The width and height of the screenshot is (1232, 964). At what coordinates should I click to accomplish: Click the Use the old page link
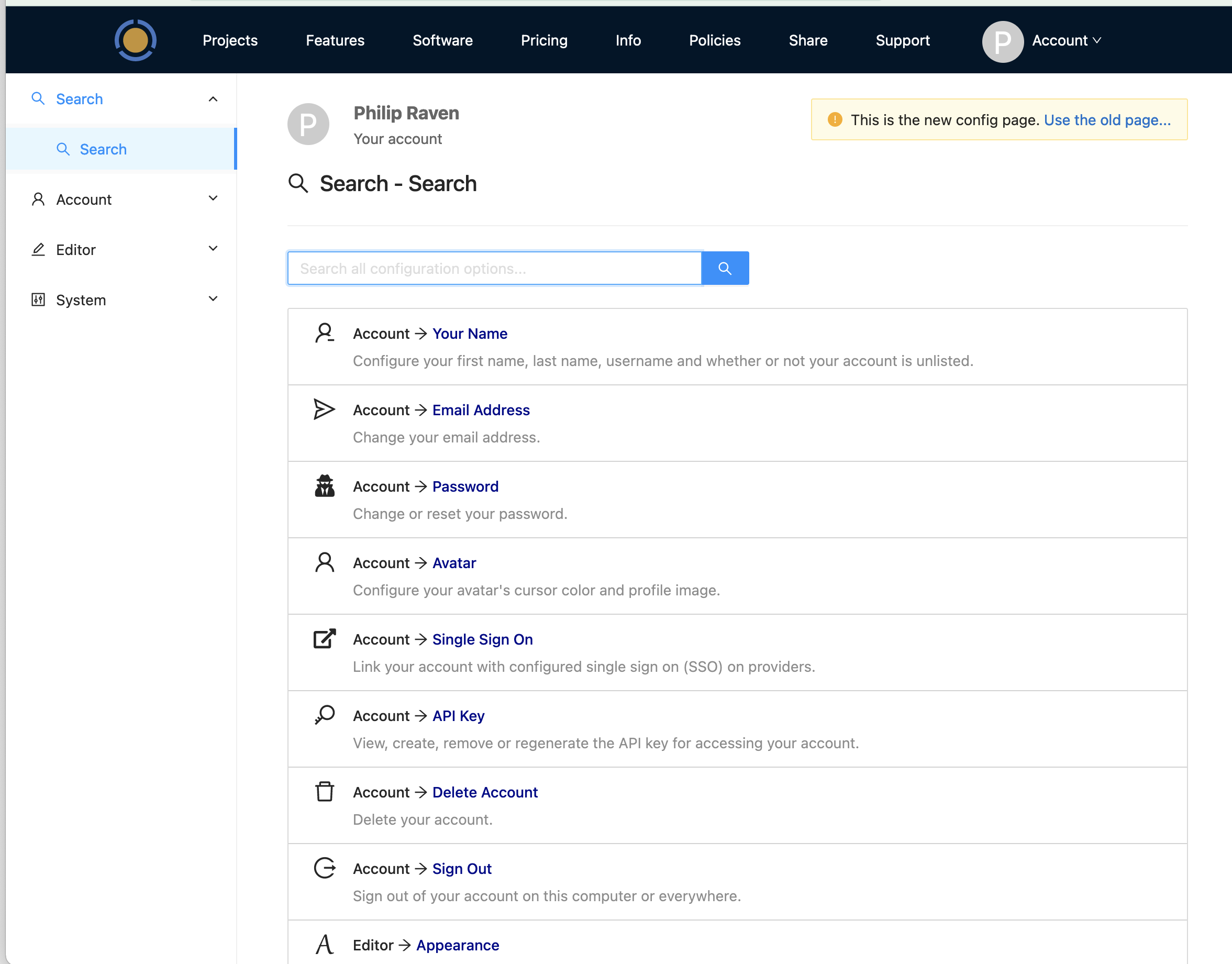pyautogui.click(x=1107, y=120)
